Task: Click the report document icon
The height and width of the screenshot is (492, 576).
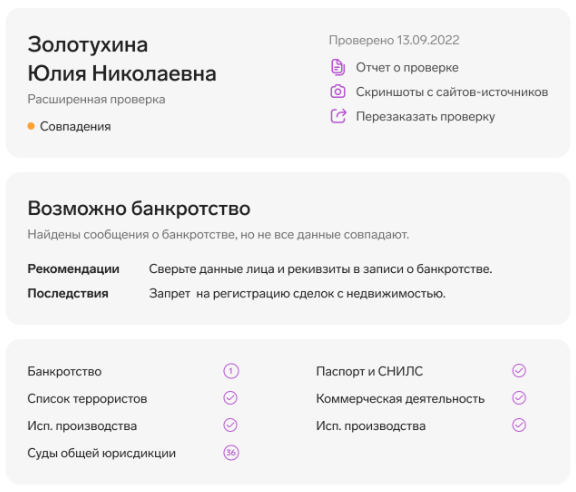Action: tap(338, 67)
